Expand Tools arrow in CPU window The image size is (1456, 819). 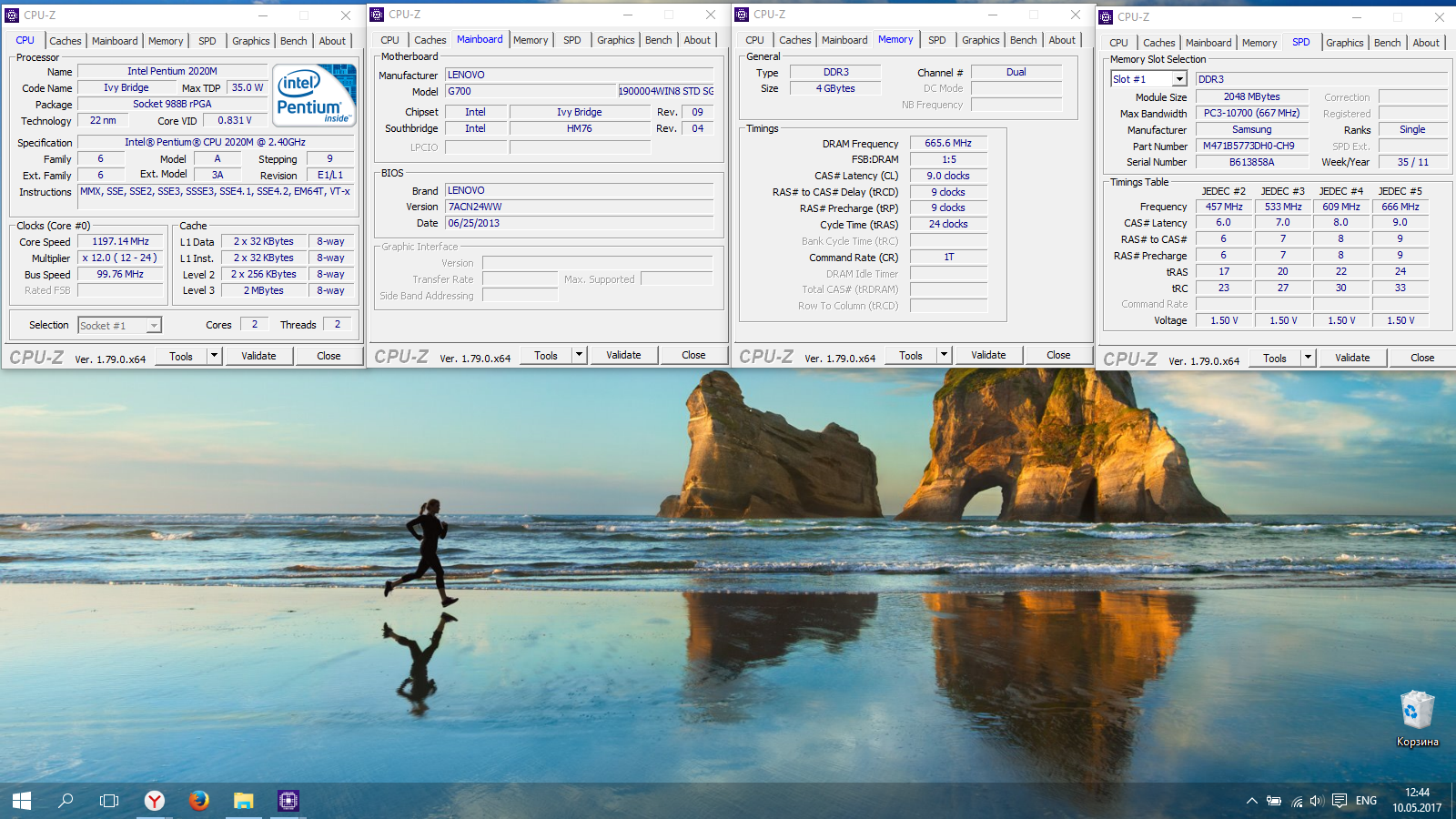point(214,356)
